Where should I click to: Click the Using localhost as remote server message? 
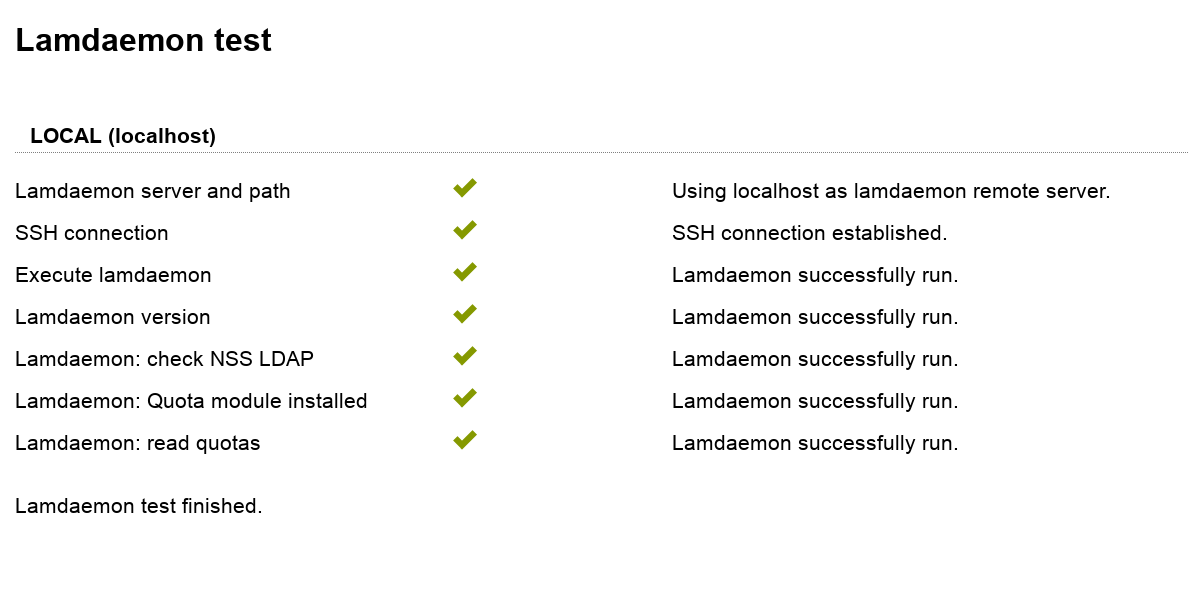(x=891, y=191)
